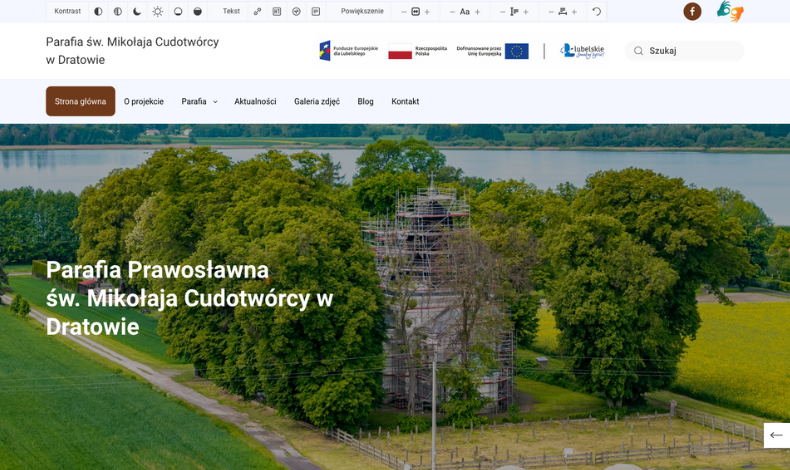Click the magnifier search icon

click(638, 51)
